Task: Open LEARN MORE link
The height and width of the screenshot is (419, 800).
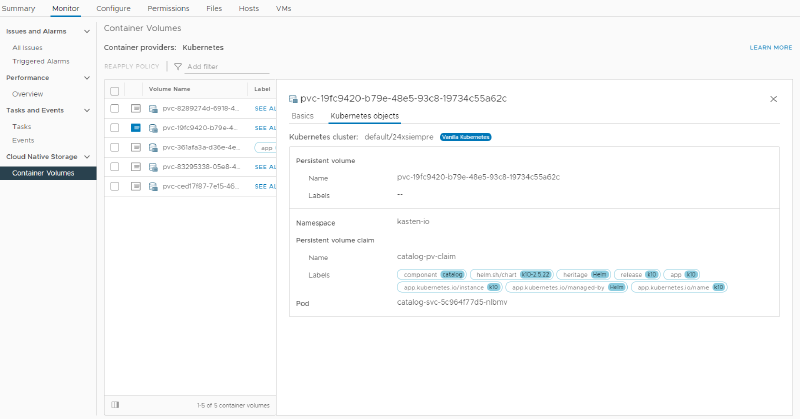Action: pyautogui.click(x=771, y=47)
